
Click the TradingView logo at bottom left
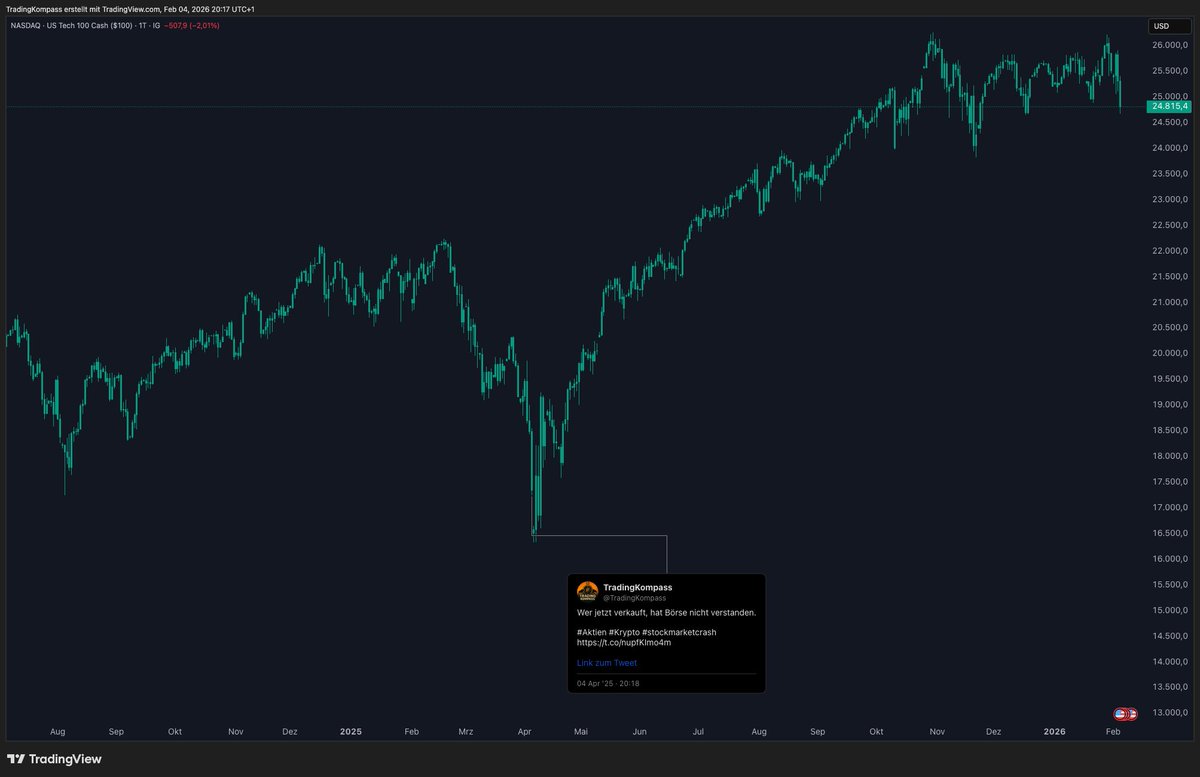pyautogui.click(x=54, y=759)
